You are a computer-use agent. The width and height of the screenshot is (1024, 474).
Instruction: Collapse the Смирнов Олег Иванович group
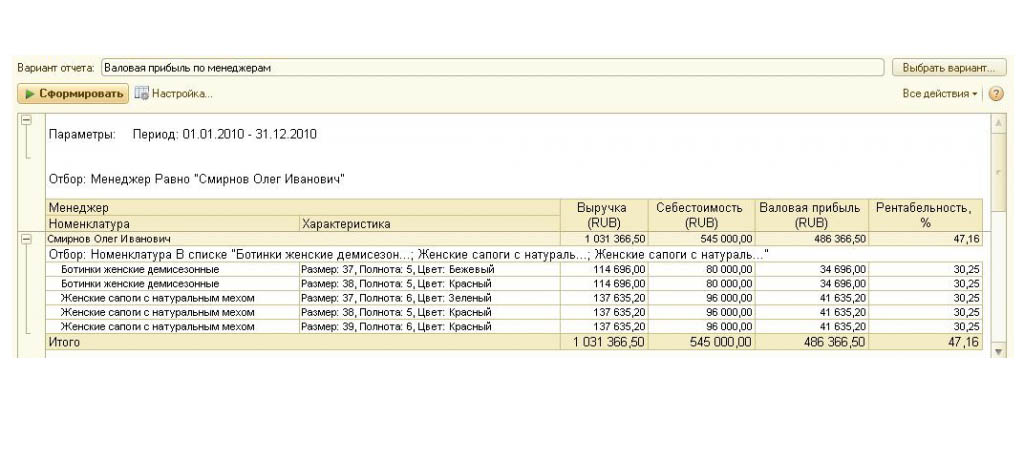tap(26, 240)
